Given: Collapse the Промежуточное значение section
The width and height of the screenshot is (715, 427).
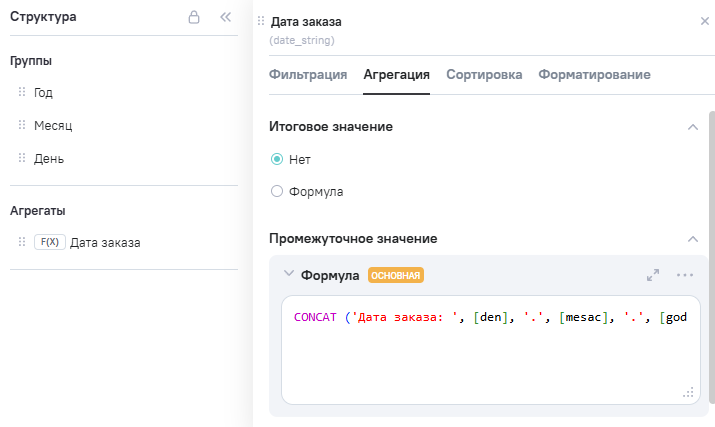Looking at the screenshot, I should (692, 239).
